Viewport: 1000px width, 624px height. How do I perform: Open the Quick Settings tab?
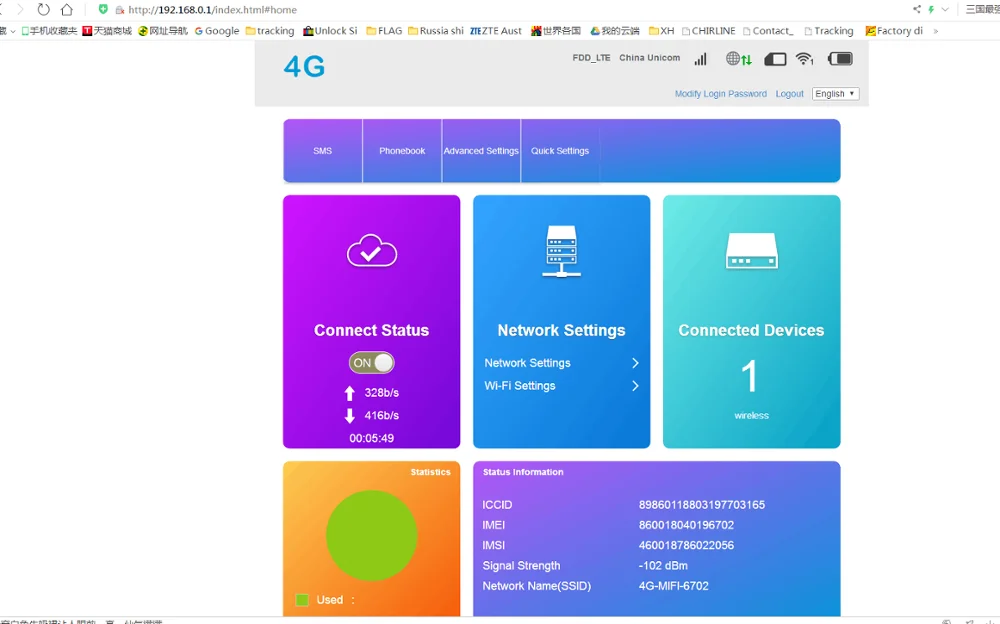click(x=560, y=151)
